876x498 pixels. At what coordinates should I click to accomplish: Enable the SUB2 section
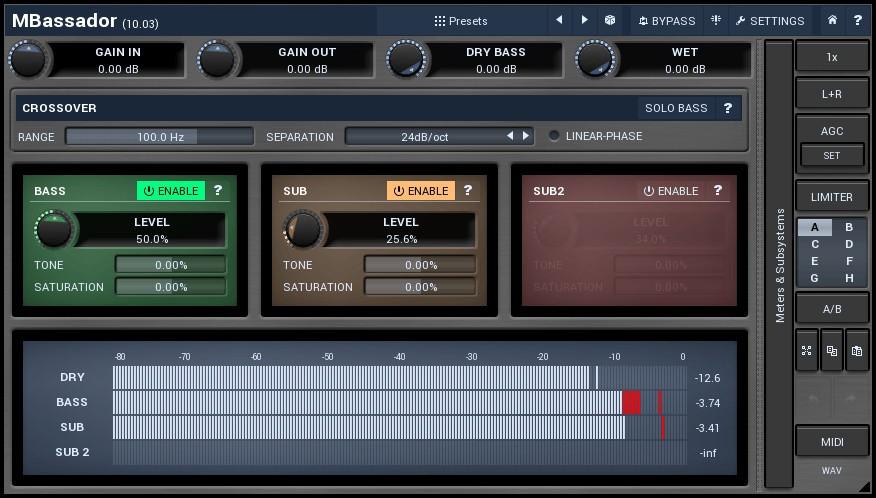tap(670, 191)
